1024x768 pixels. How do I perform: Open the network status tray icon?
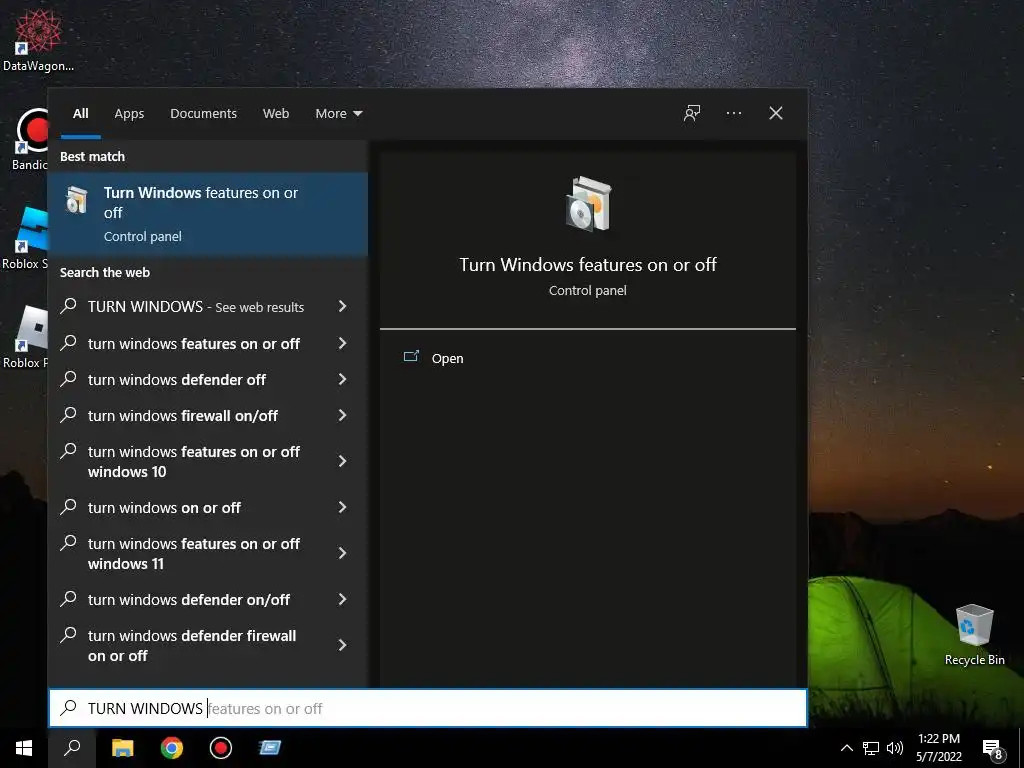(x=871, y=748)
